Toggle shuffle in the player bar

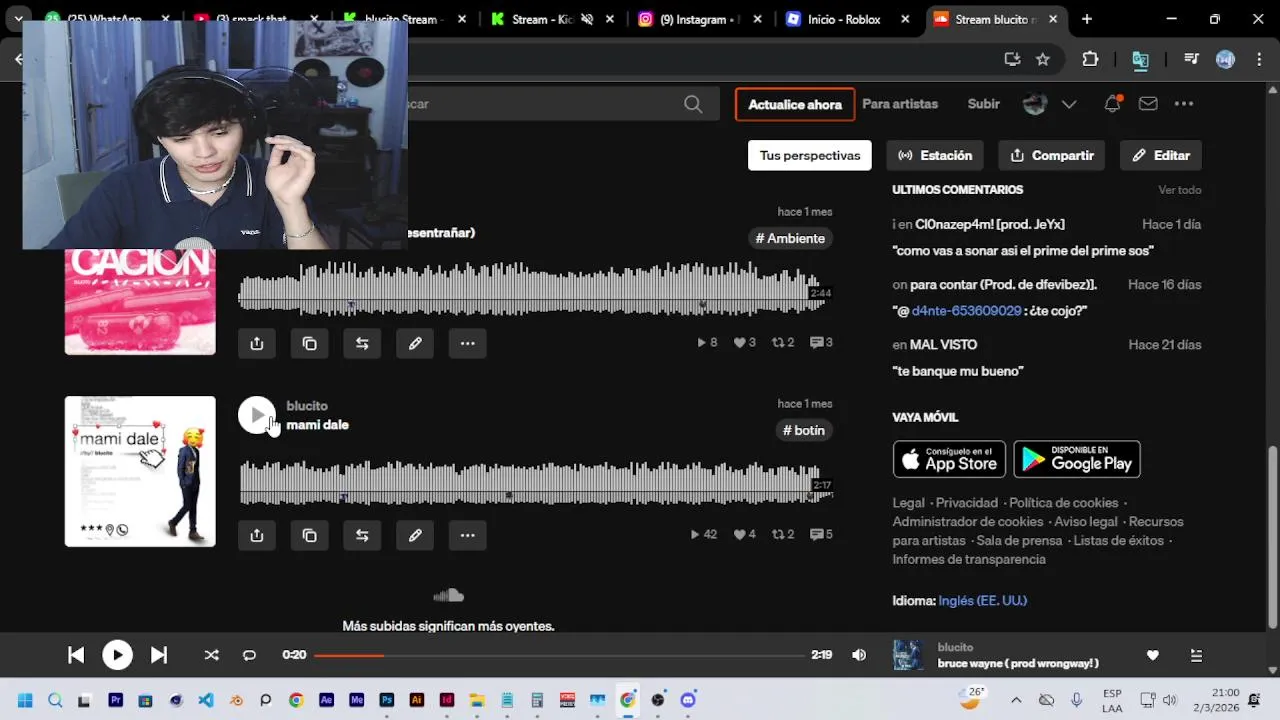(x=211, y=655)
